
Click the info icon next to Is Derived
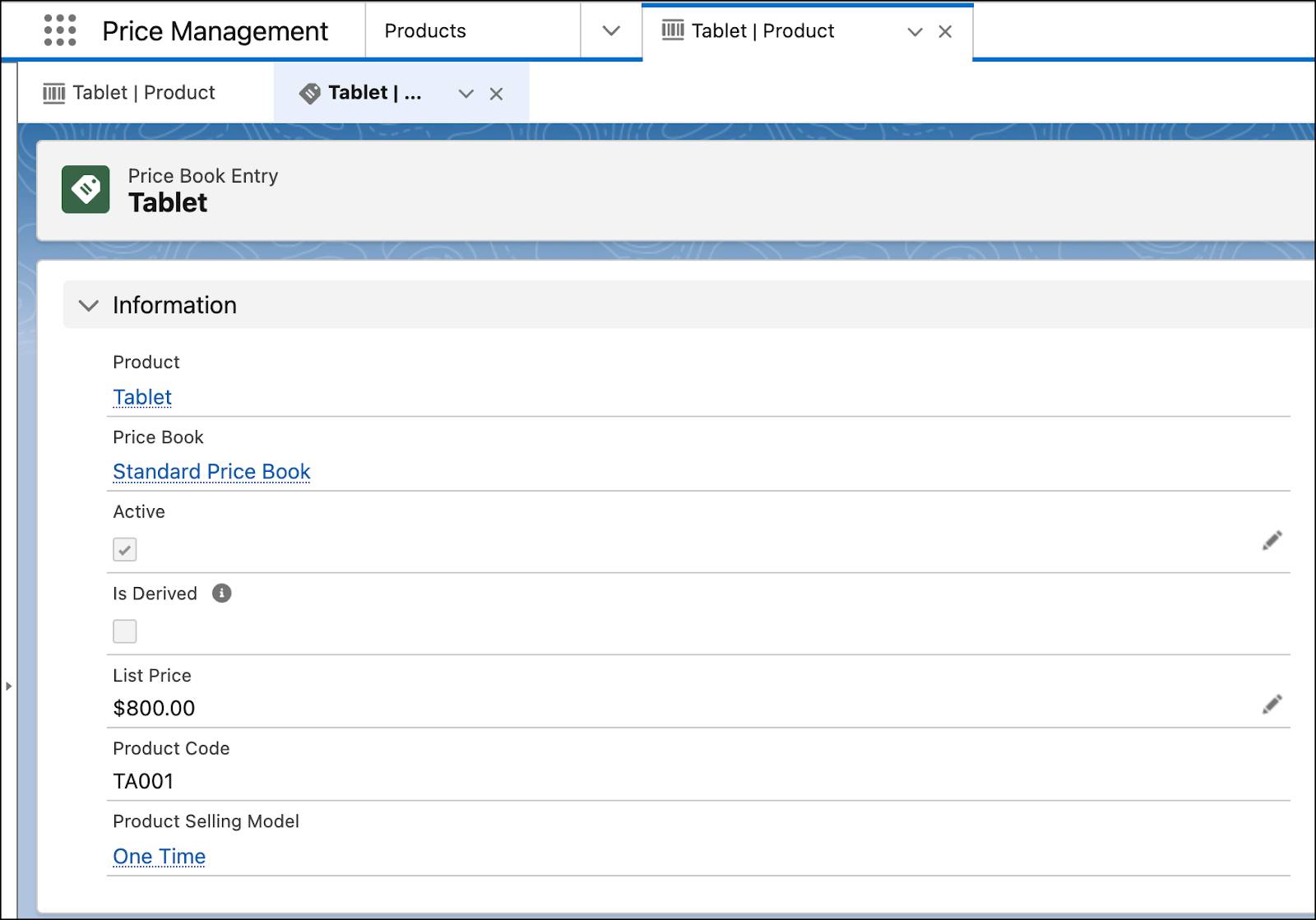tap(221, 593)
